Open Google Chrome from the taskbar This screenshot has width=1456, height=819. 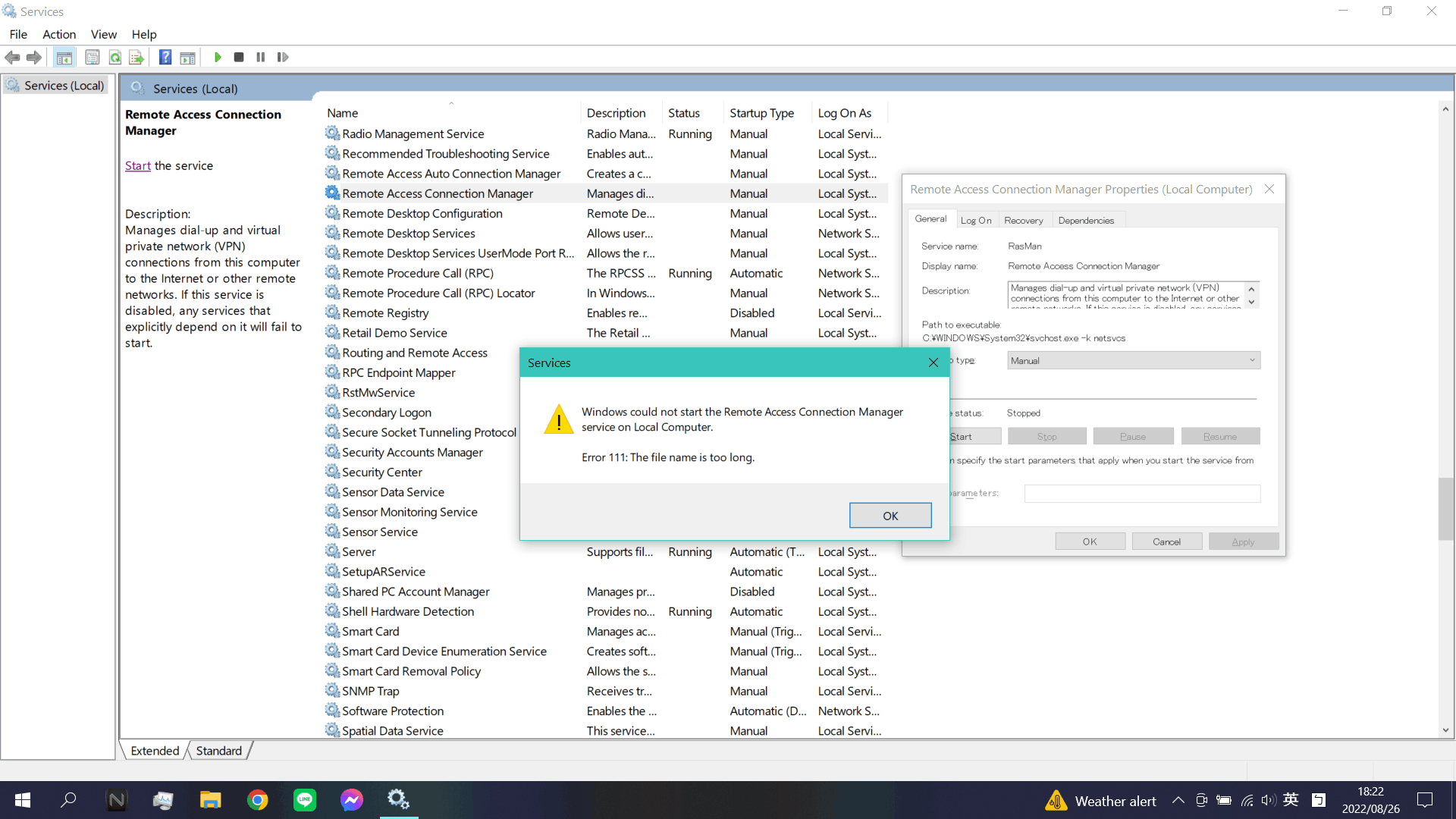coord(258,800)
